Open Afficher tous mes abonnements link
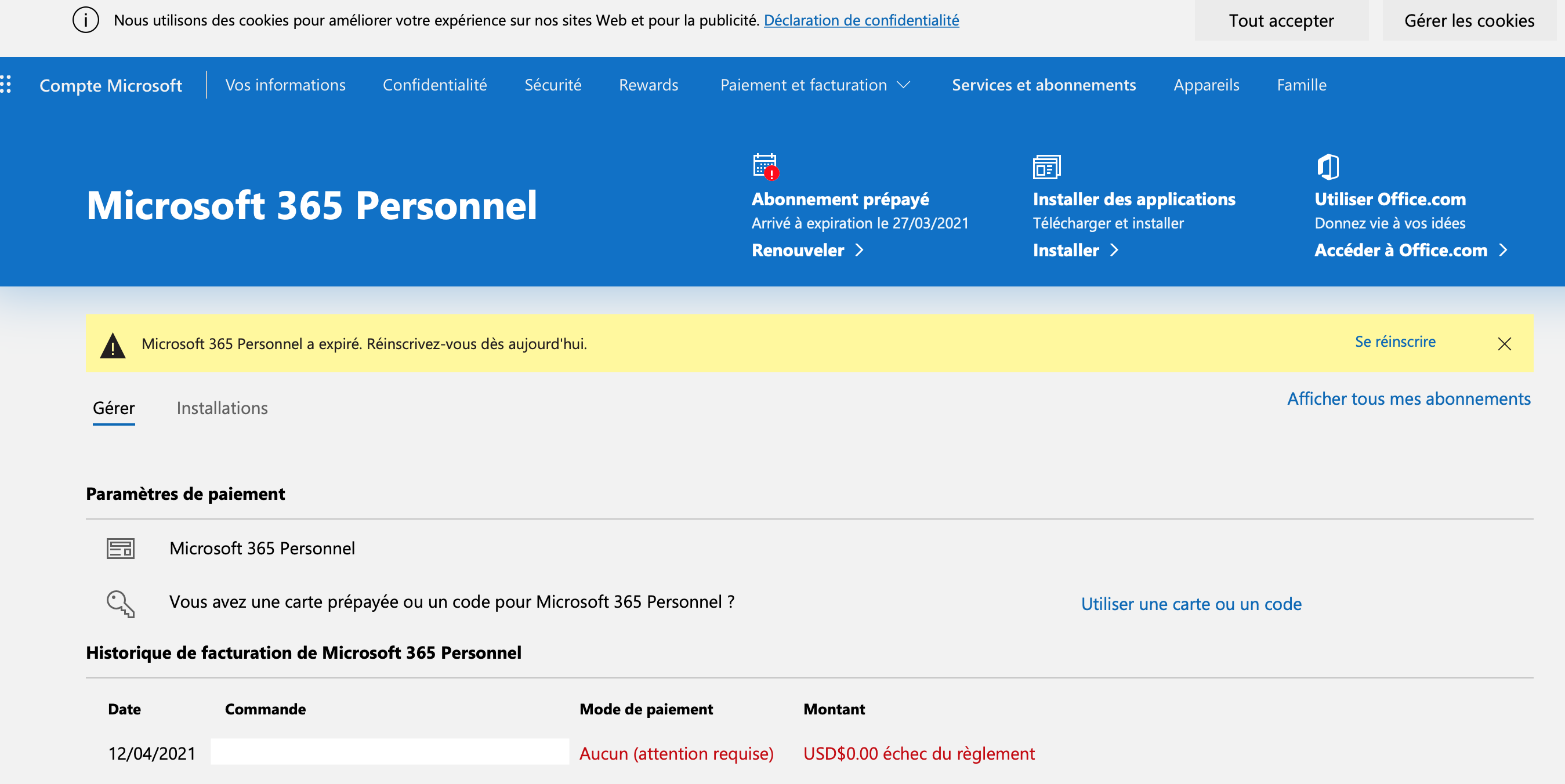Screen dimensions: 1565x784 1408,399
